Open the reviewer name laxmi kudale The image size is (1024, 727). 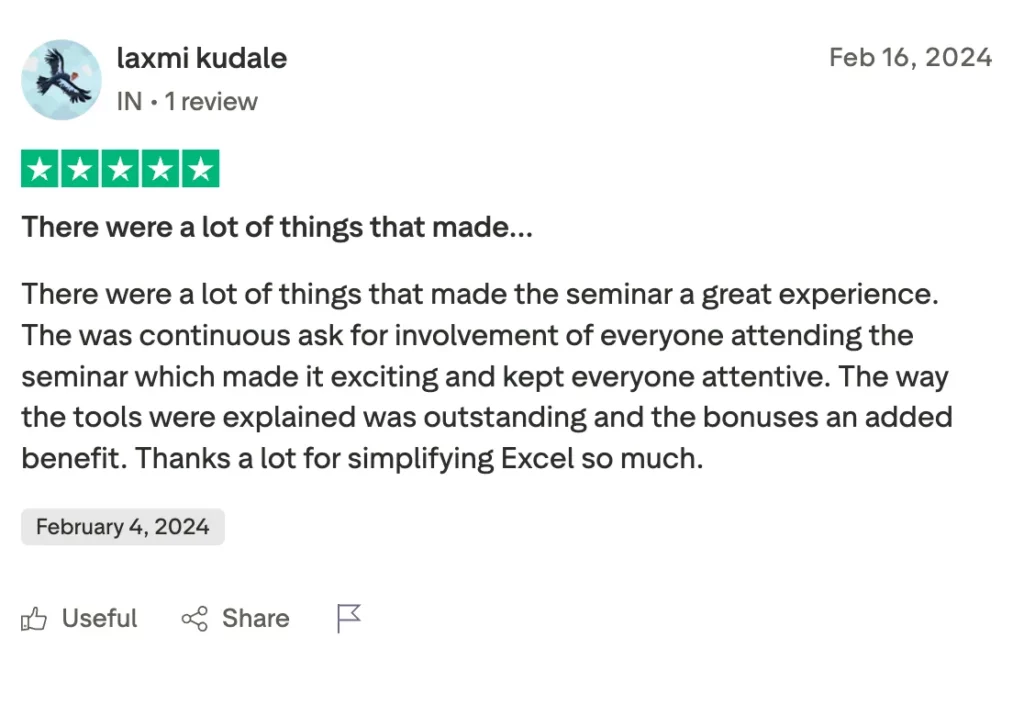point(202,58)
